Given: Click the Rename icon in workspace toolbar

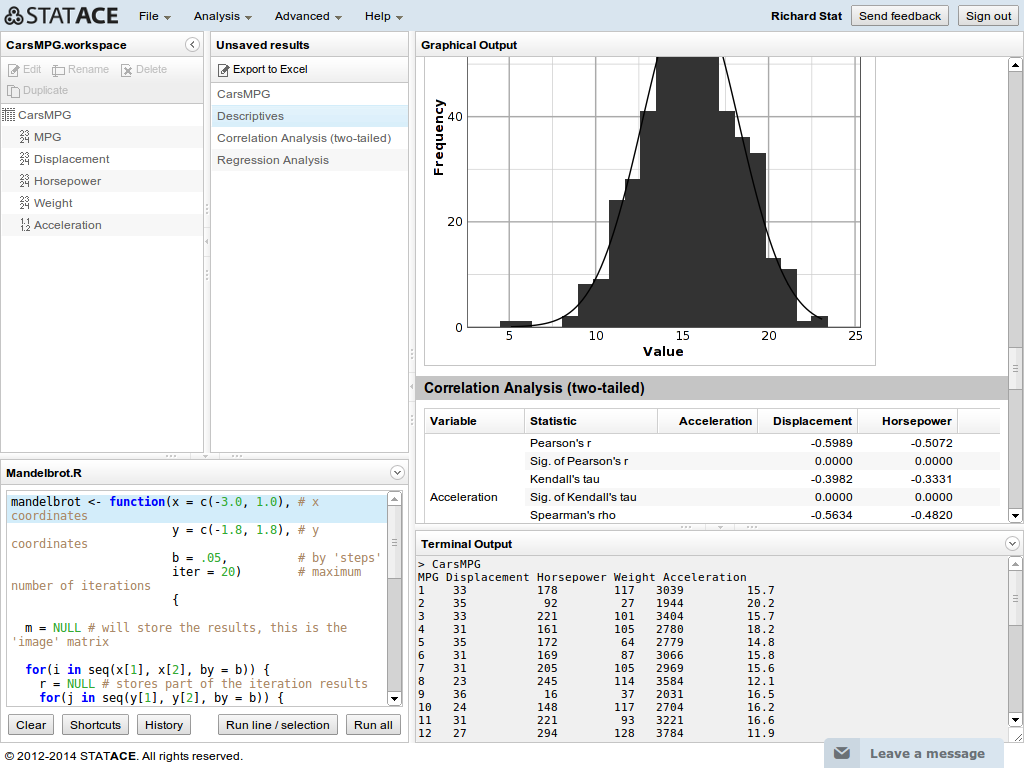Looking at the screenshot, I should coord(59,70).
